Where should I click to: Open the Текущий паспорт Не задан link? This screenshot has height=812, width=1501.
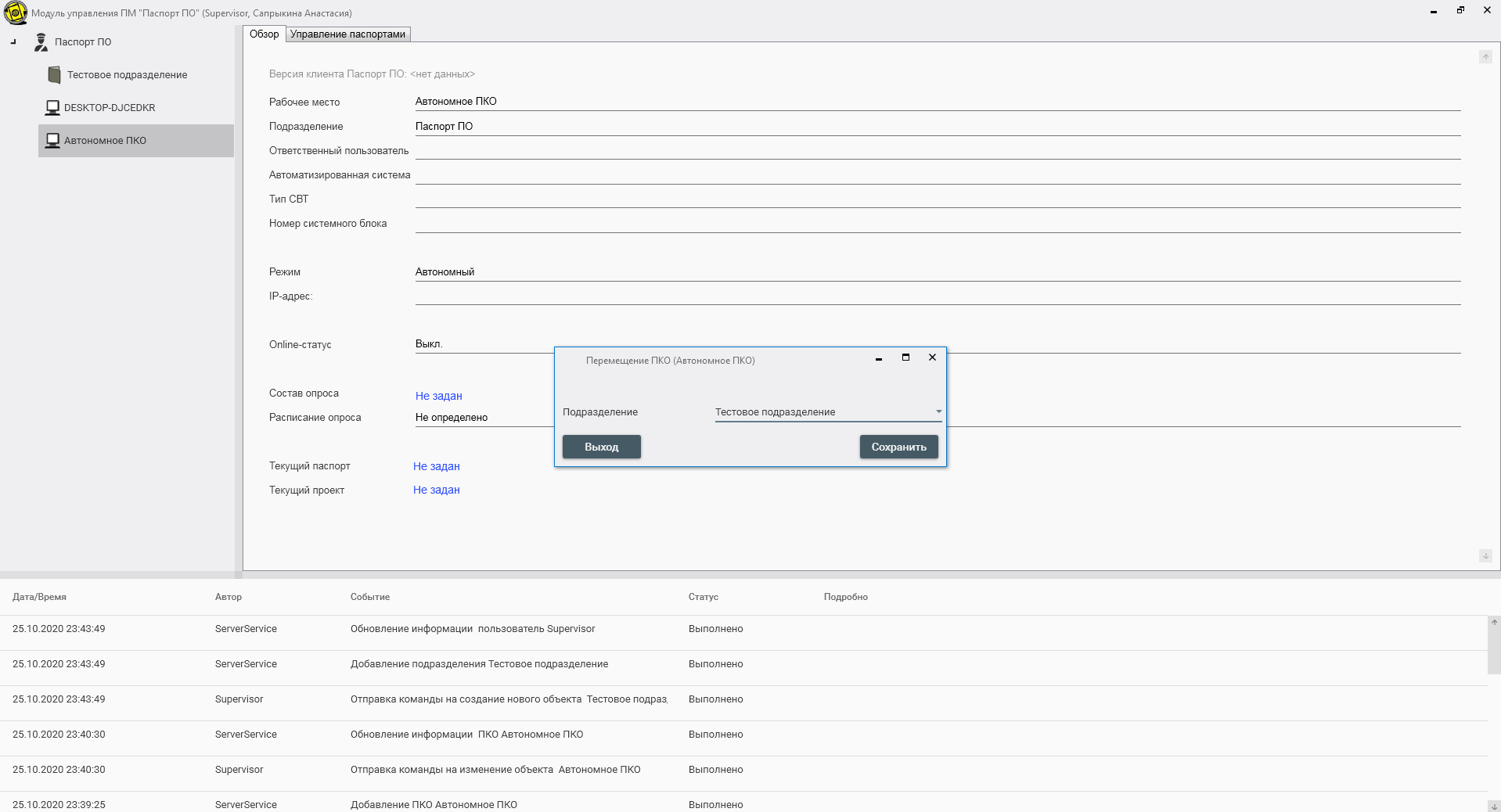[x=437, y=466]
